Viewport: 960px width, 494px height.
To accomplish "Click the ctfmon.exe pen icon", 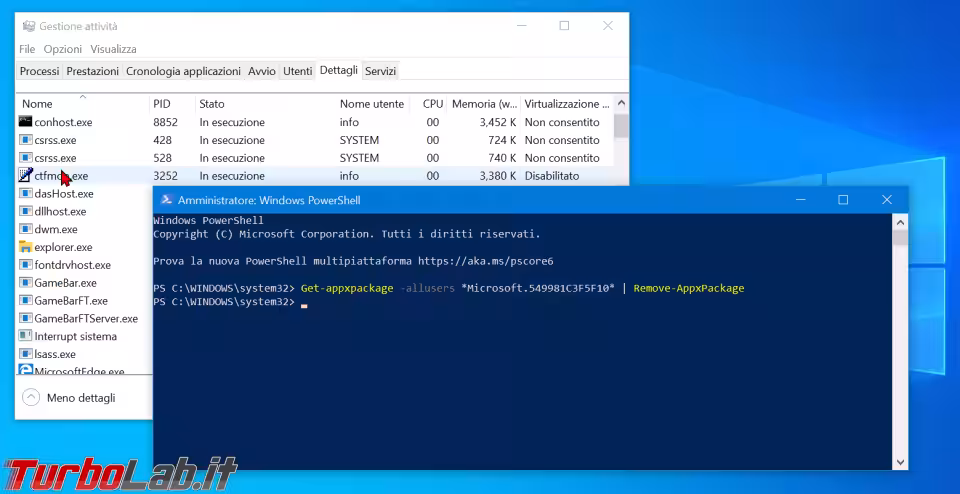I will [x=25, y=176].
